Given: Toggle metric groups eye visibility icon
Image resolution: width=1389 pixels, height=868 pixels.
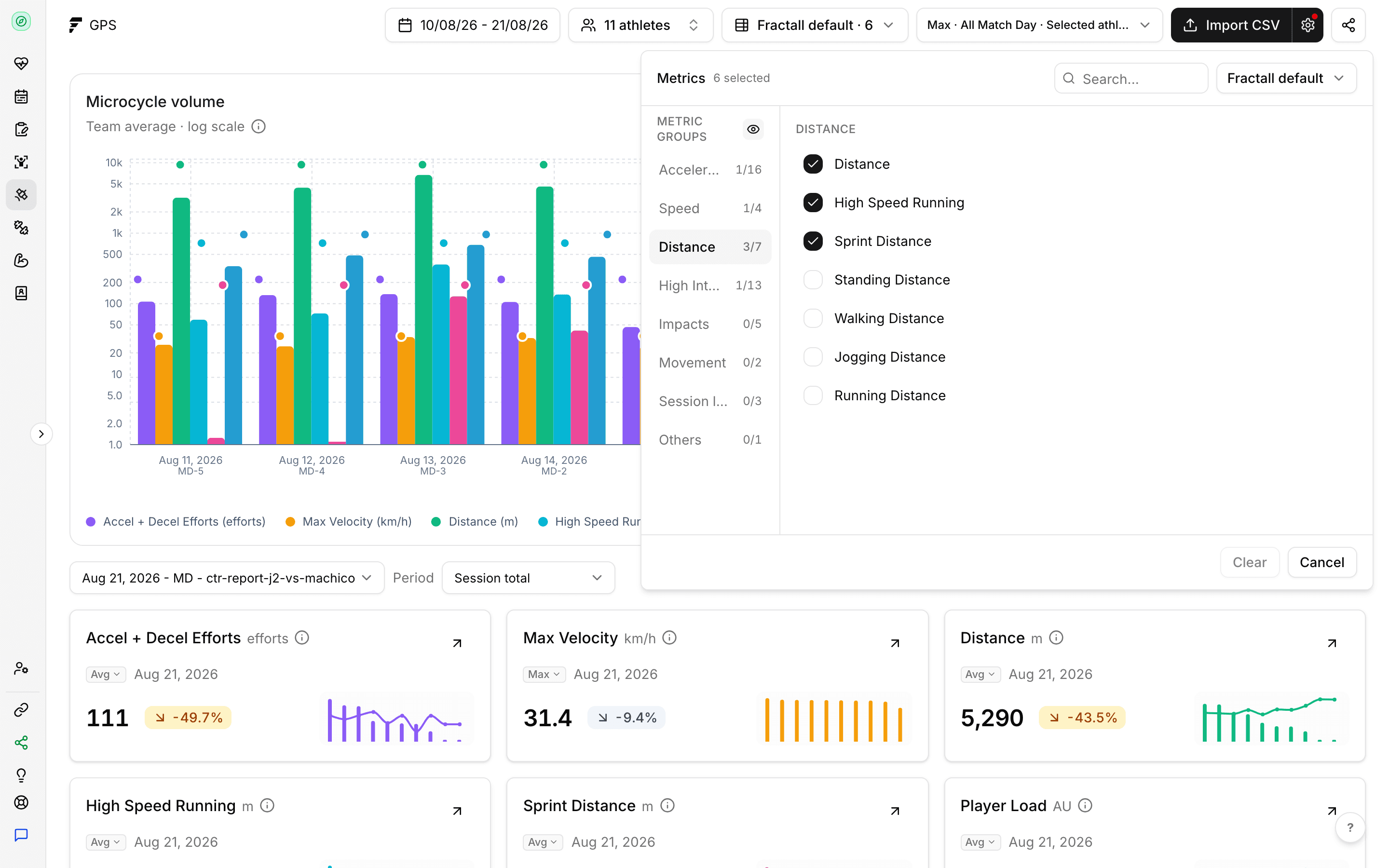Looking at the screenshot, I should click(x=753, y=129).
